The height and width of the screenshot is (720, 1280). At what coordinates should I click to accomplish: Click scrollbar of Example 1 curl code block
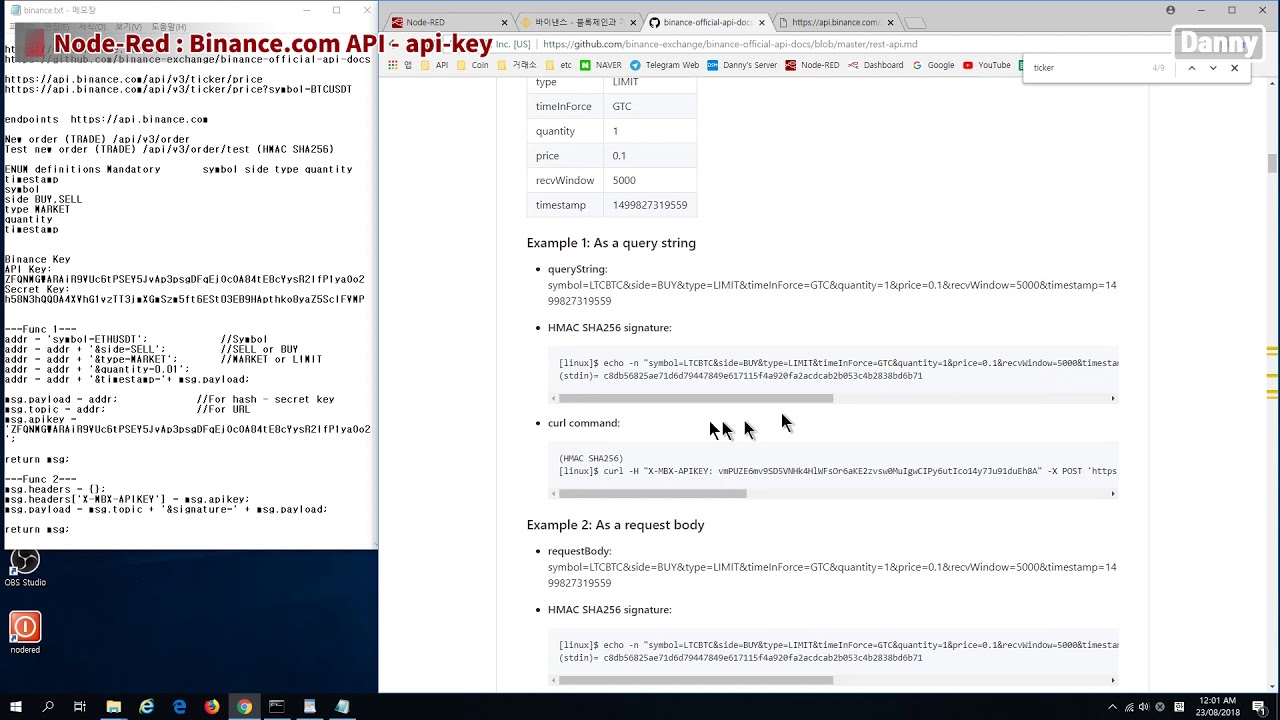pos(653,493)
